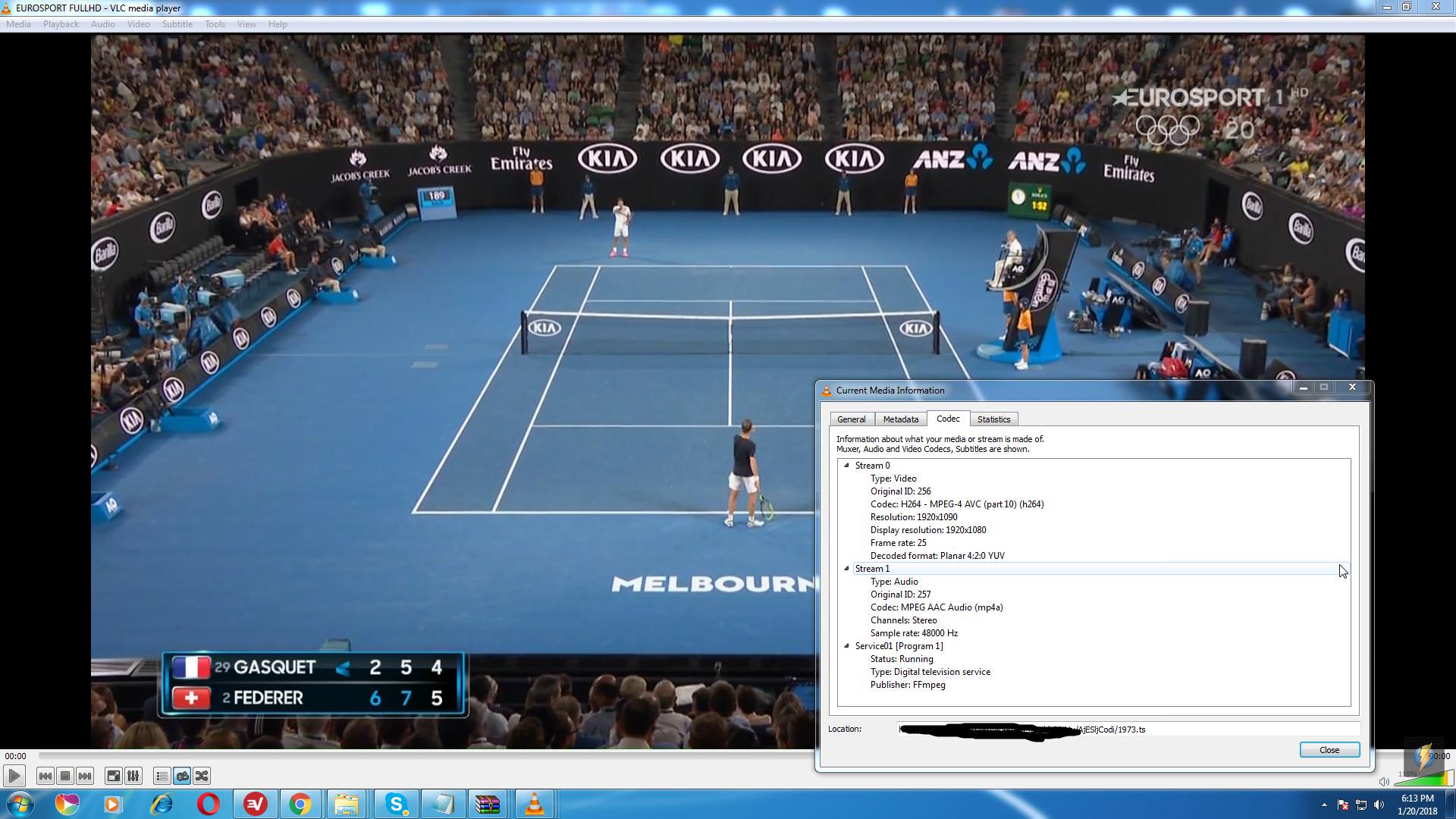Click the Location field in media information
This screenshot has height=819, width=1456.
click(1128, 730)
